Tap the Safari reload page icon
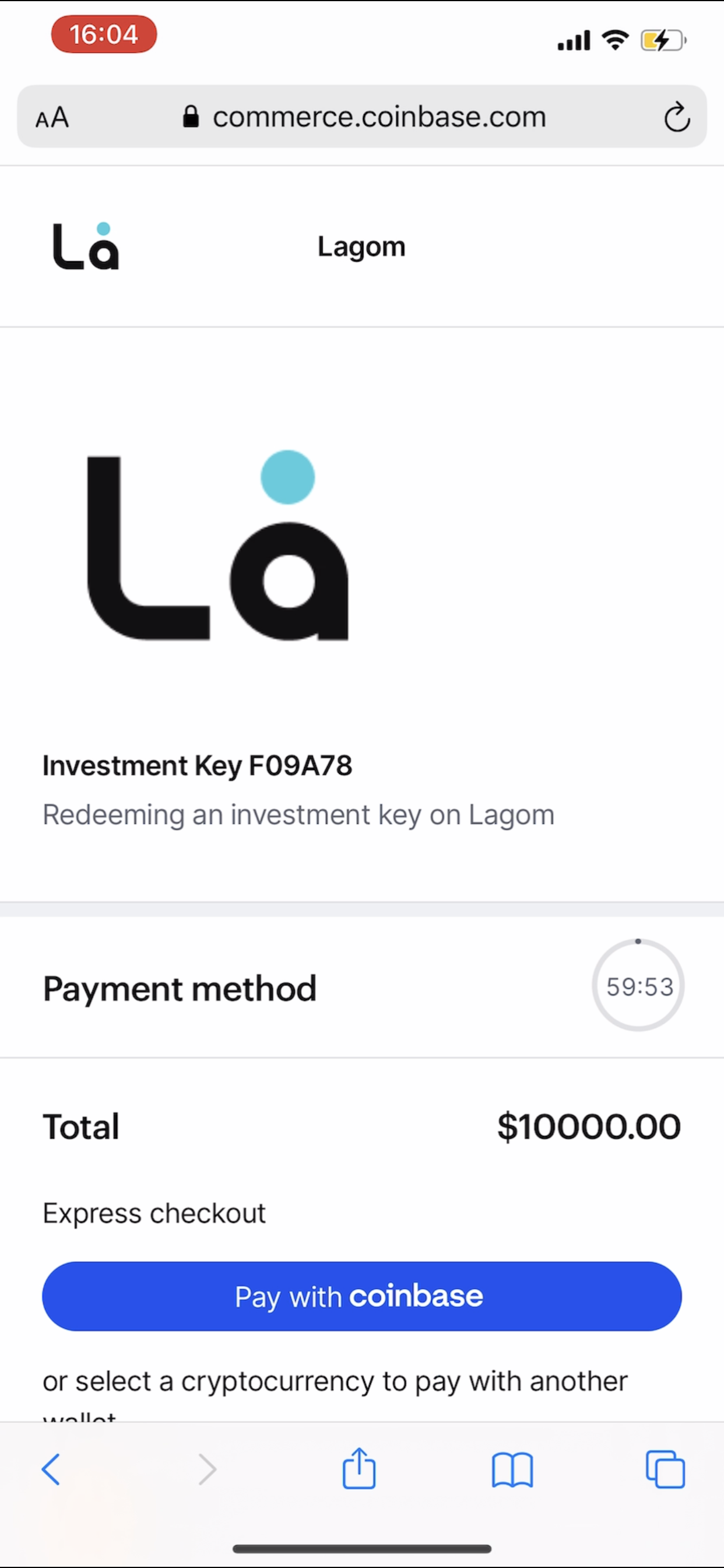The width and height of the screenshot is (724, 1568). (x=677, y=117)
